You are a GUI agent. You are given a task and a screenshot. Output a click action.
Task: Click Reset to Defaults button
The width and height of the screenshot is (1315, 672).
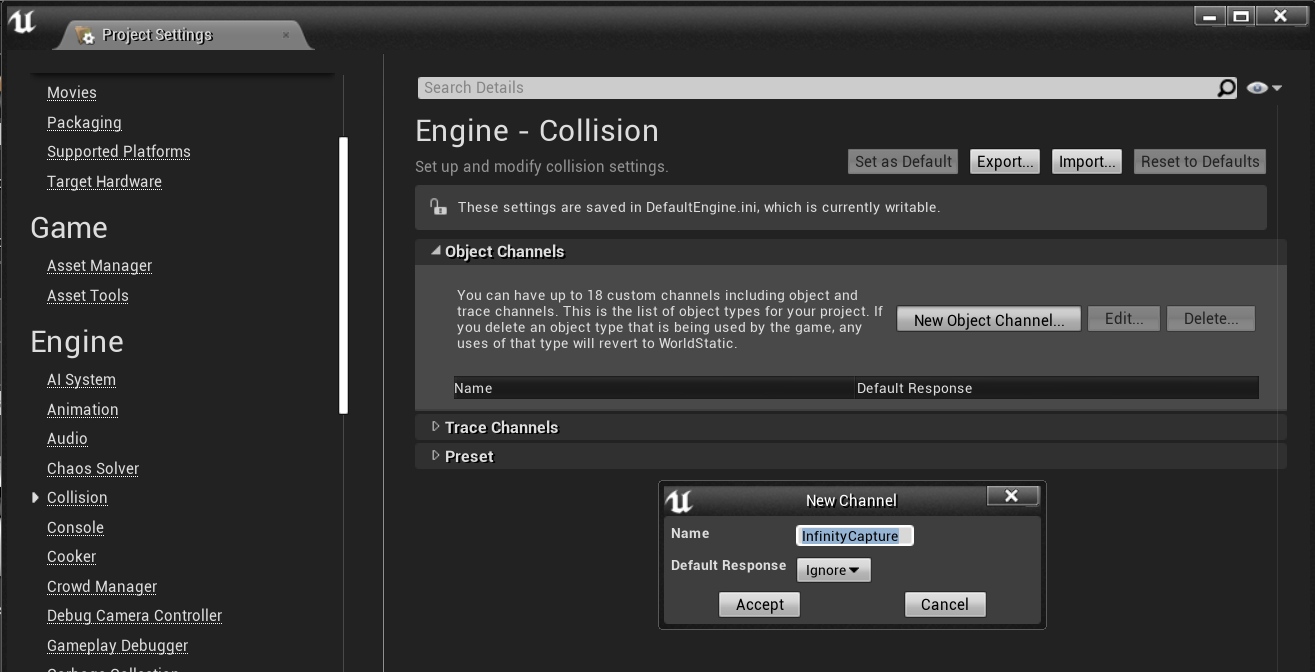click(x=1200, y=162)
